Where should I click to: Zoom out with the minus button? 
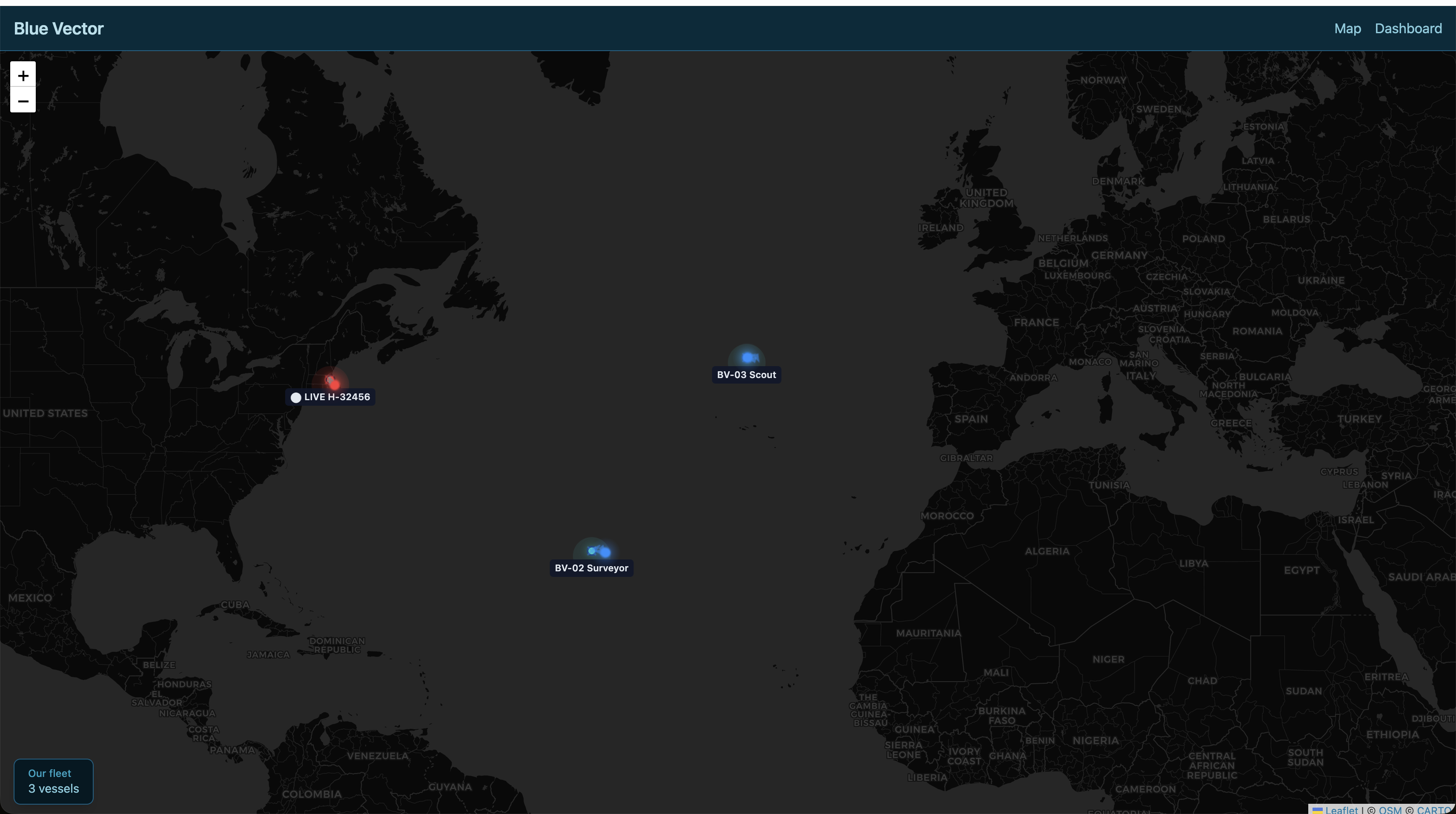[23, 100]
